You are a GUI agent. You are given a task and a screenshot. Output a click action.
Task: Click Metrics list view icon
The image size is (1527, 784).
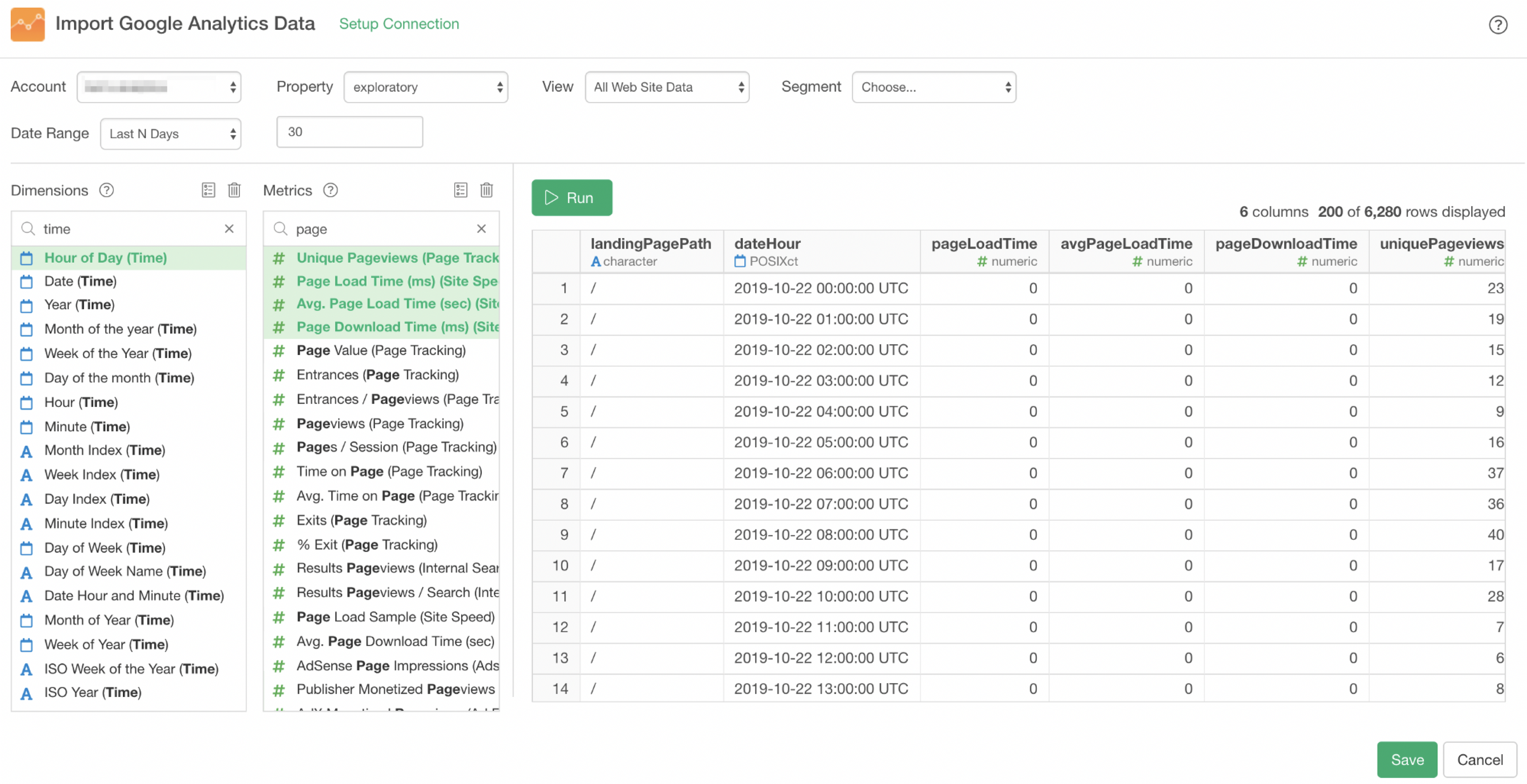[x=460, y=190]
